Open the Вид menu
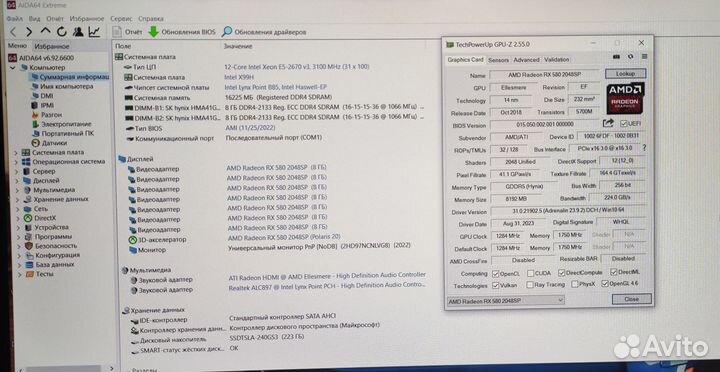Image resolution: width=720 pixels, height=372 pixels. point(34,19)
